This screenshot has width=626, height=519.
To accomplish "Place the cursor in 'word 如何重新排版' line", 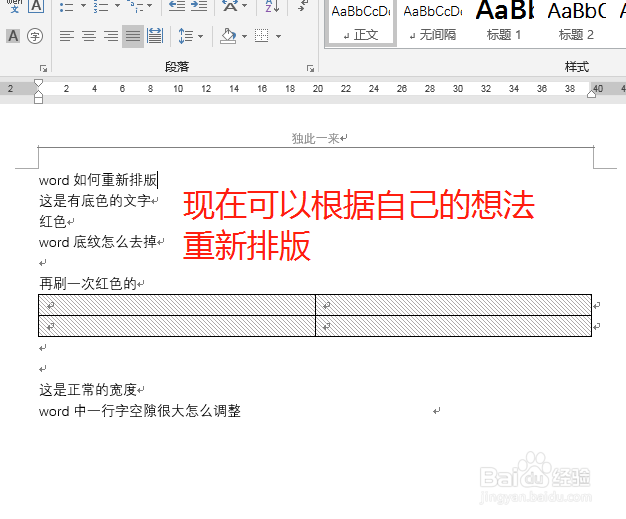I will (x=98, y=180).
